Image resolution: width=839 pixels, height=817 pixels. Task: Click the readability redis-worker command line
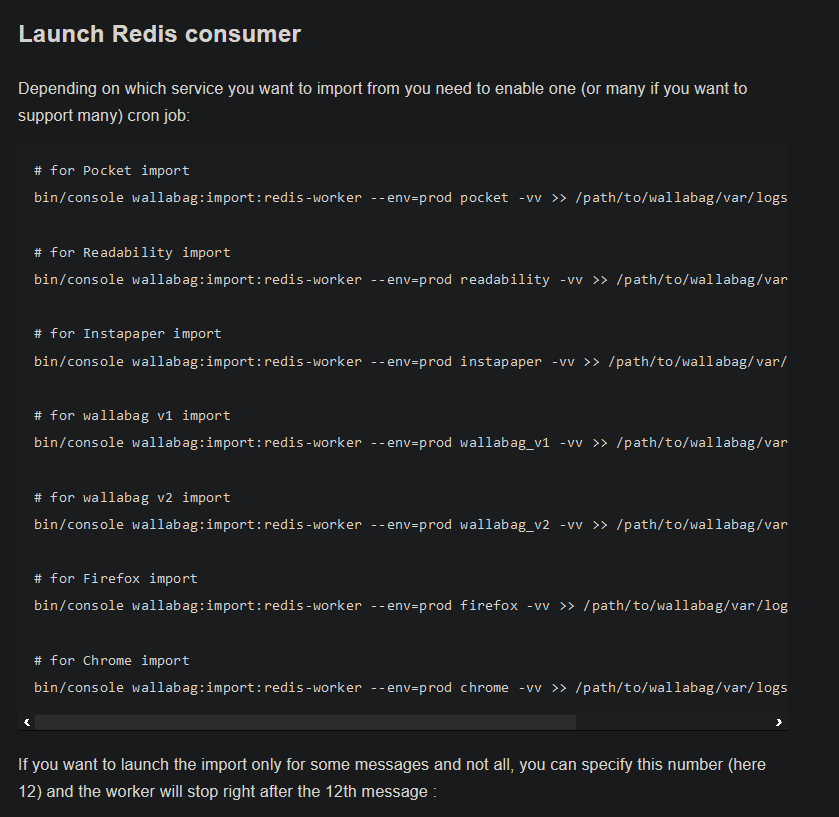click(410, 279)
